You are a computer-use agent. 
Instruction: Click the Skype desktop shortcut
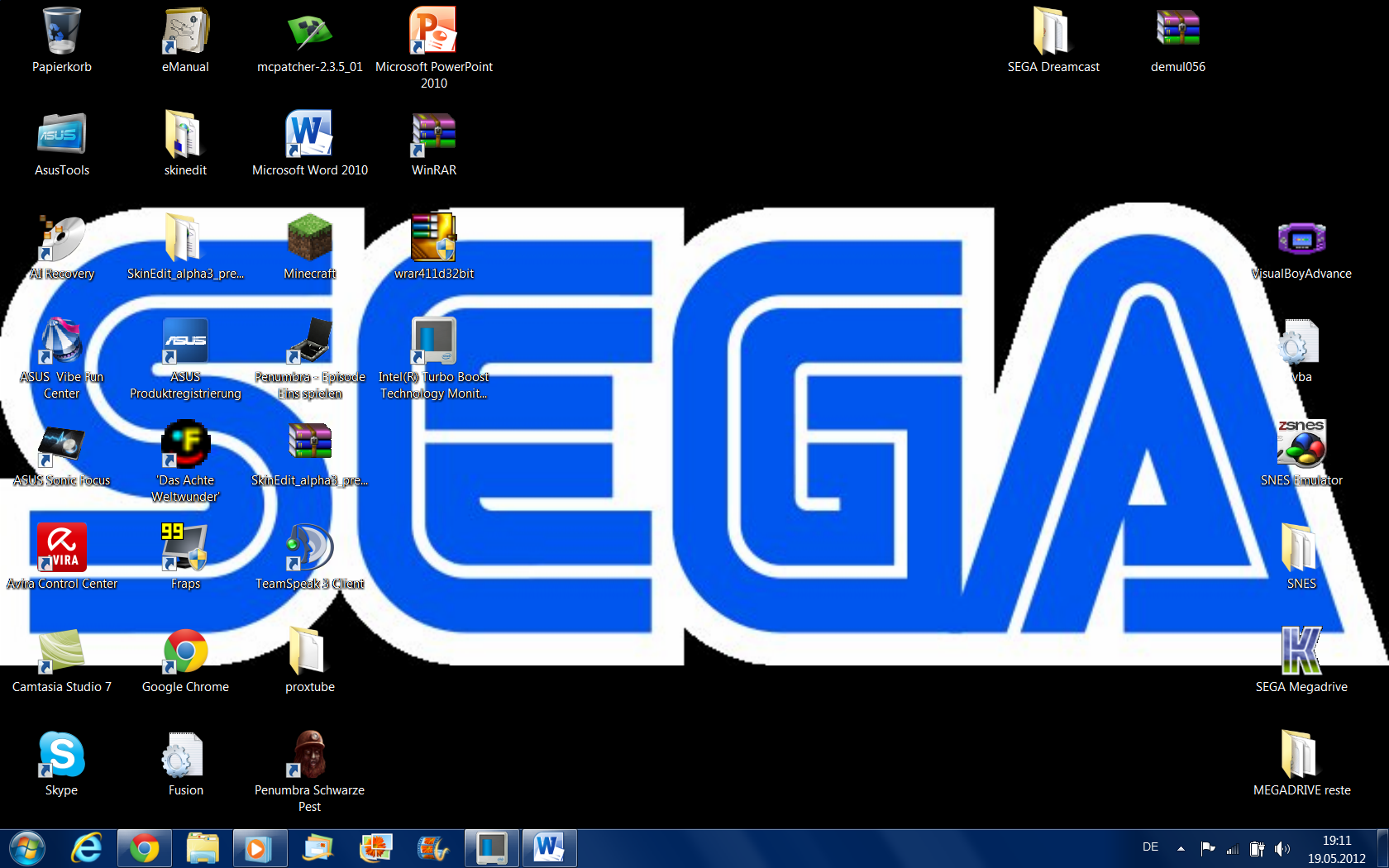61,755
